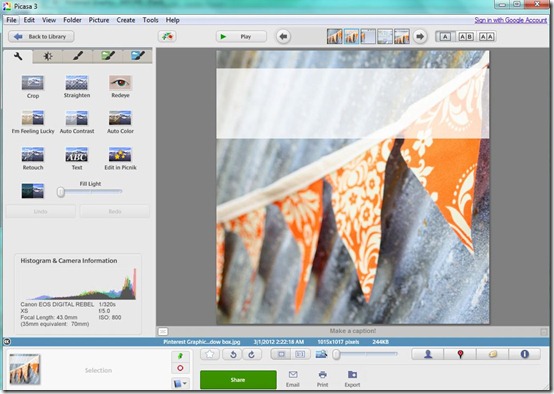Click the Share button

point(238,380)
